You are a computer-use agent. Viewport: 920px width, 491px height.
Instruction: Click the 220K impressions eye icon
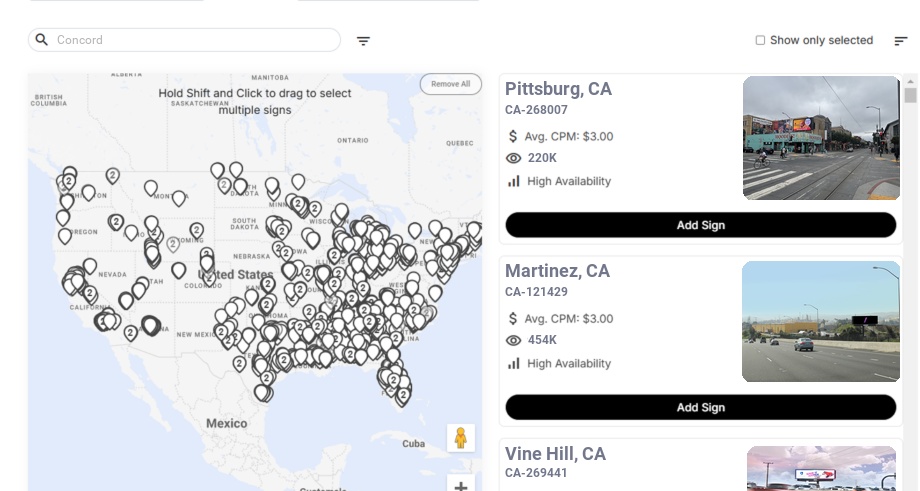click(x=514, y=158)
